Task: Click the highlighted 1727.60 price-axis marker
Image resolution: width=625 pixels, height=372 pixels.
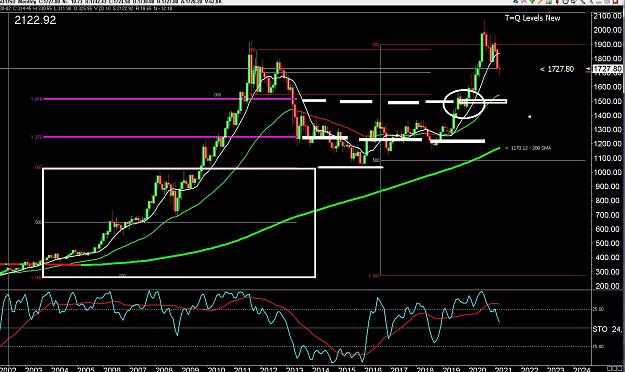Action: point(607,69)
